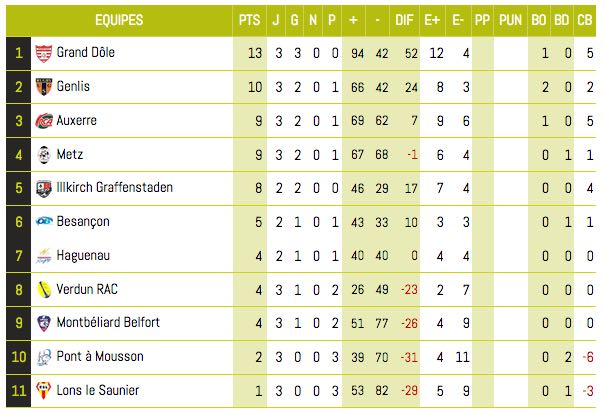The height and width of the screenshot is (420, 605).
Task: Select the Pont à Mousson logo
Action: [x=44, y=357]
